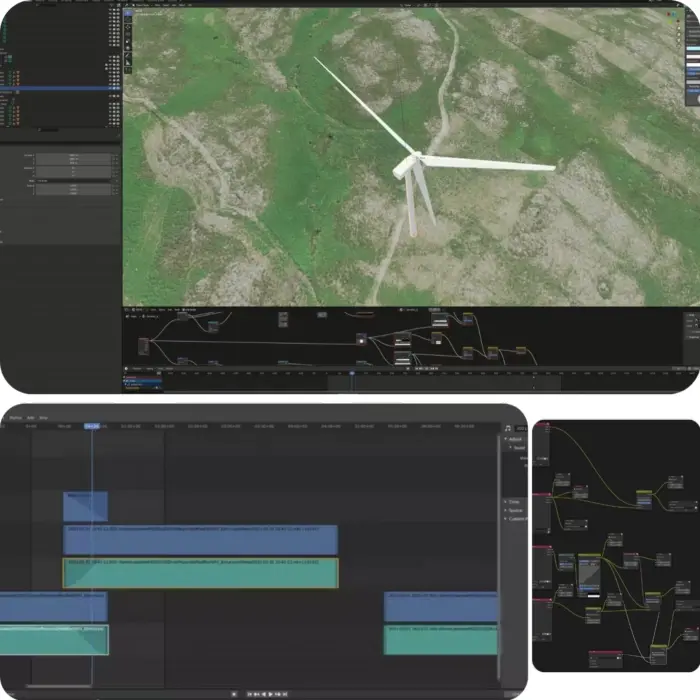
Task: Select the Scale tool in viewport toolbar
Action: pos(128,41)
